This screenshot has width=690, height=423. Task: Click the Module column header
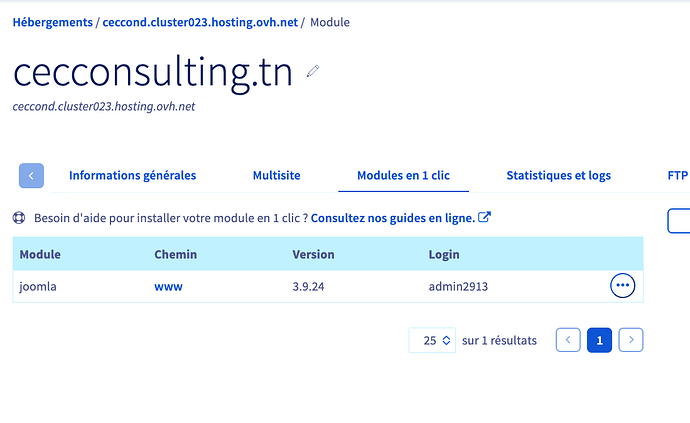pos(40,254)
